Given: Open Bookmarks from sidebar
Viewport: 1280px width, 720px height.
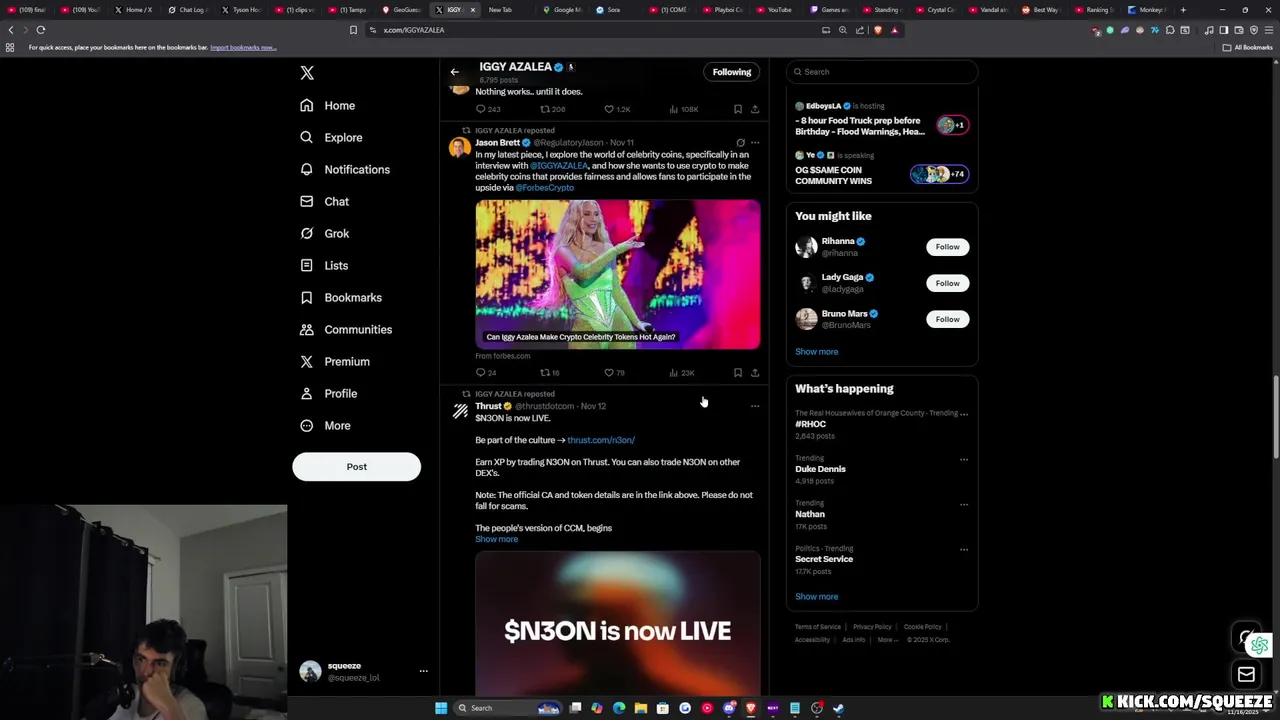Looking at the screenshot, I should click(x=341, y=297).
